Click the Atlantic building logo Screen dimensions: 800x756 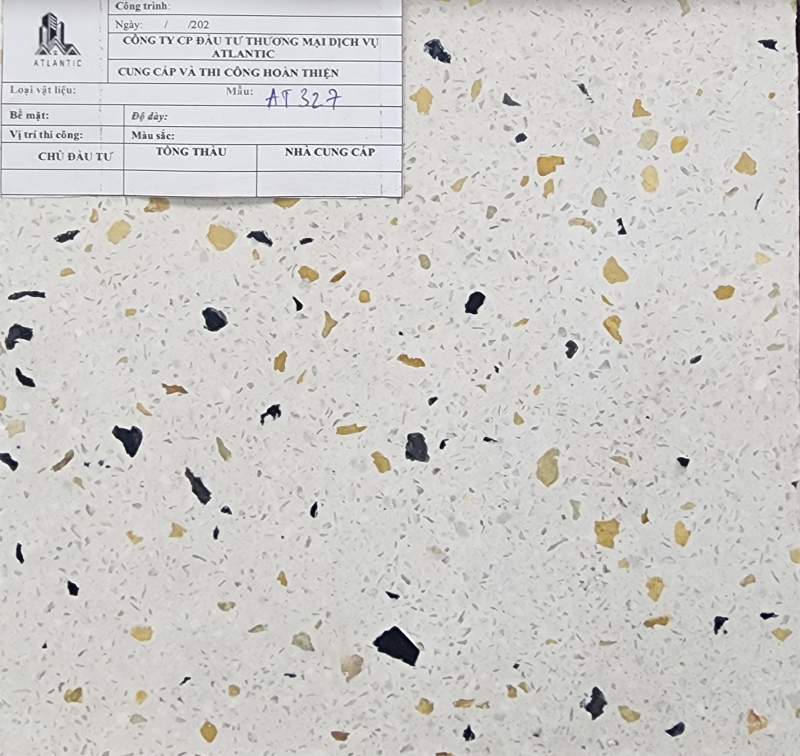tap(58, 35)
